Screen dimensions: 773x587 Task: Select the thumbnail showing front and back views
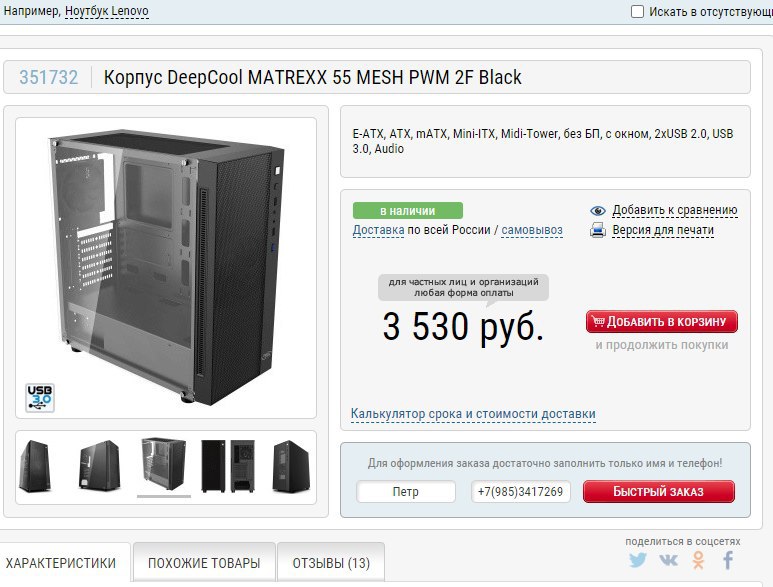[x=228, y=466]
